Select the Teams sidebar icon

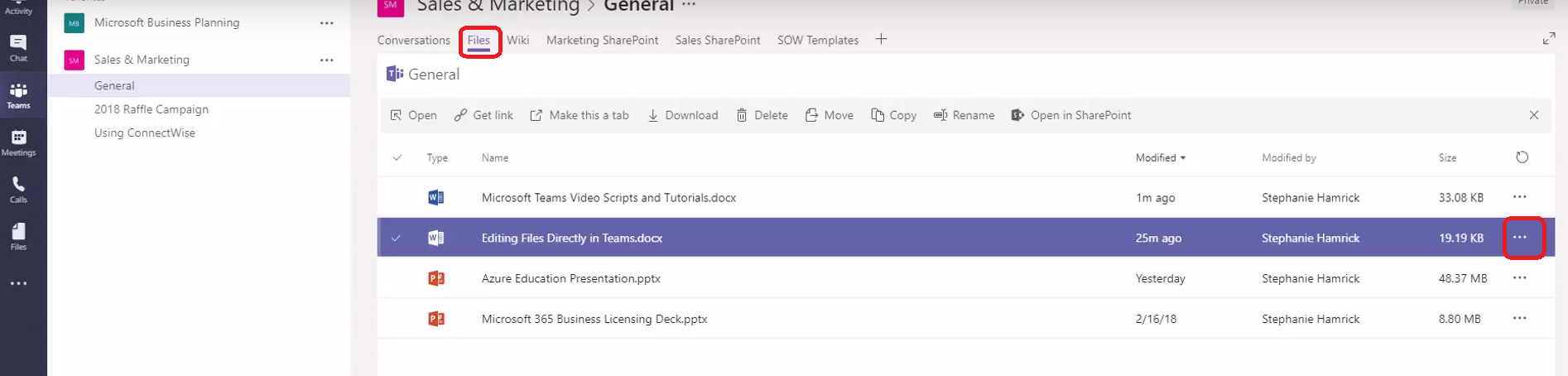pyautogui.click(x=18, y=95)
